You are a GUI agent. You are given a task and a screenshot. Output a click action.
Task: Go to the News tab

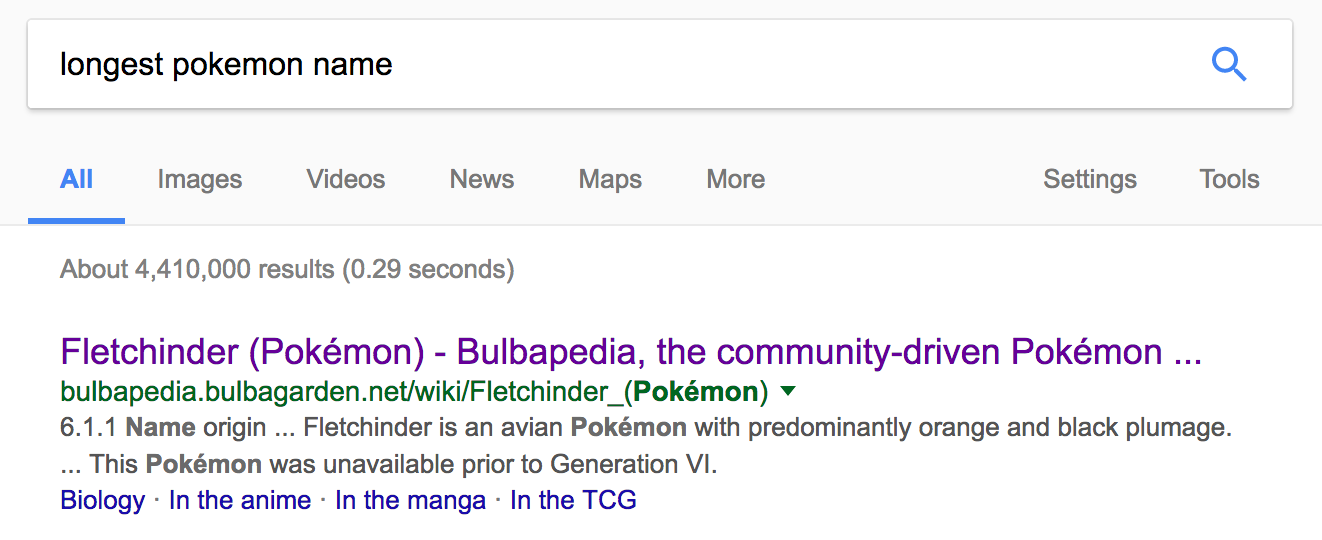click(x=482, y=180)
